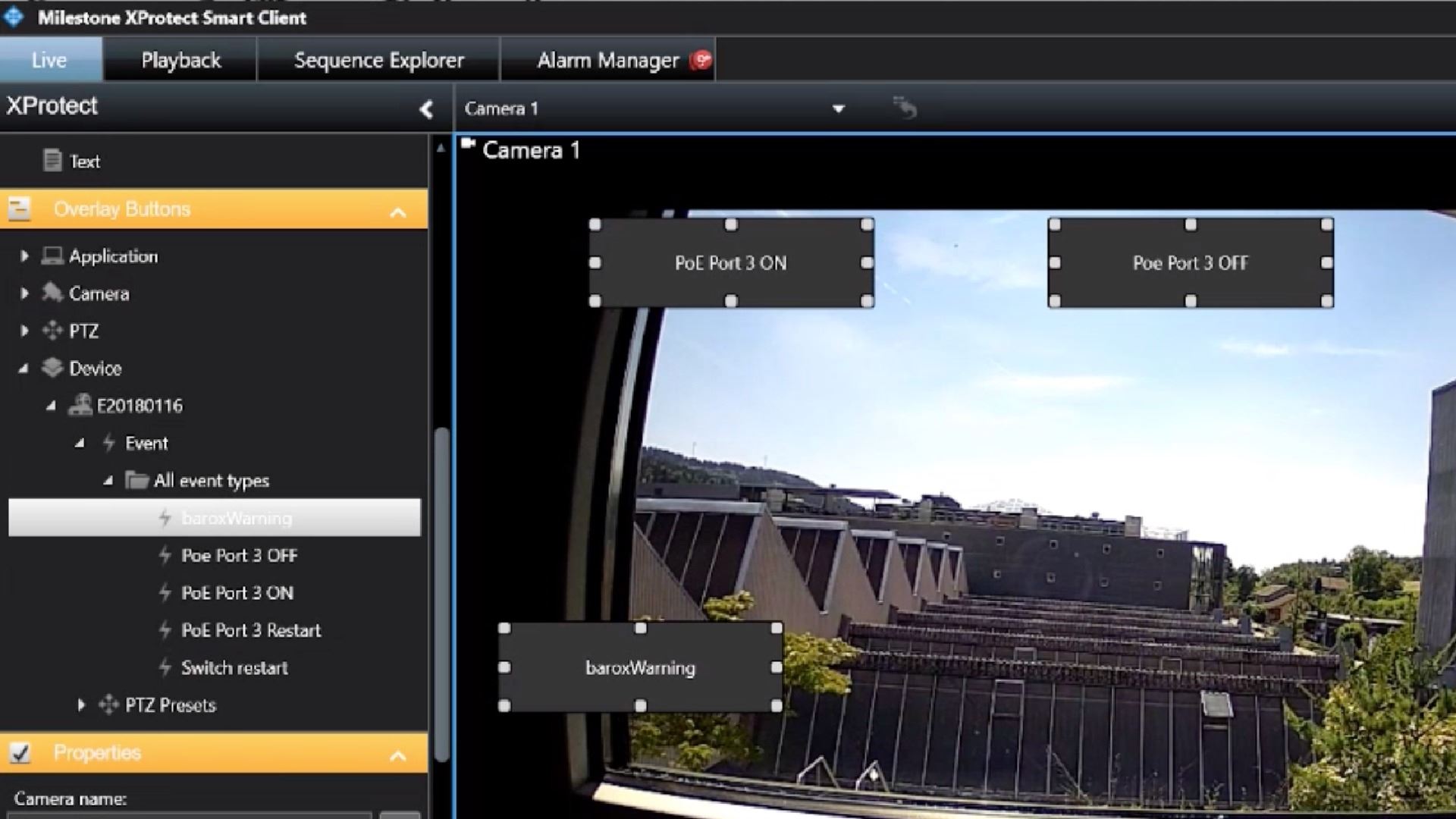Open the Camera 1 view dropdown
This screenshot has height=819, width=1456.
[x=838, y=108]
